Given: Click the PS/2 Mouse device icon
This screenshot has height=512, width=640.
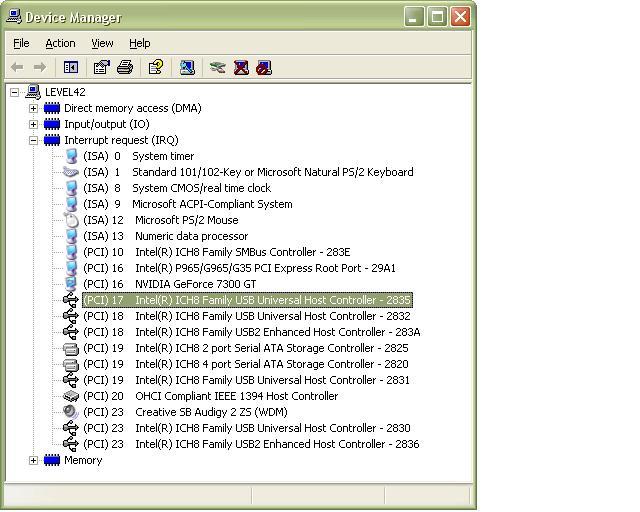Looking at the screenshot, I should [x=71, y=220].
